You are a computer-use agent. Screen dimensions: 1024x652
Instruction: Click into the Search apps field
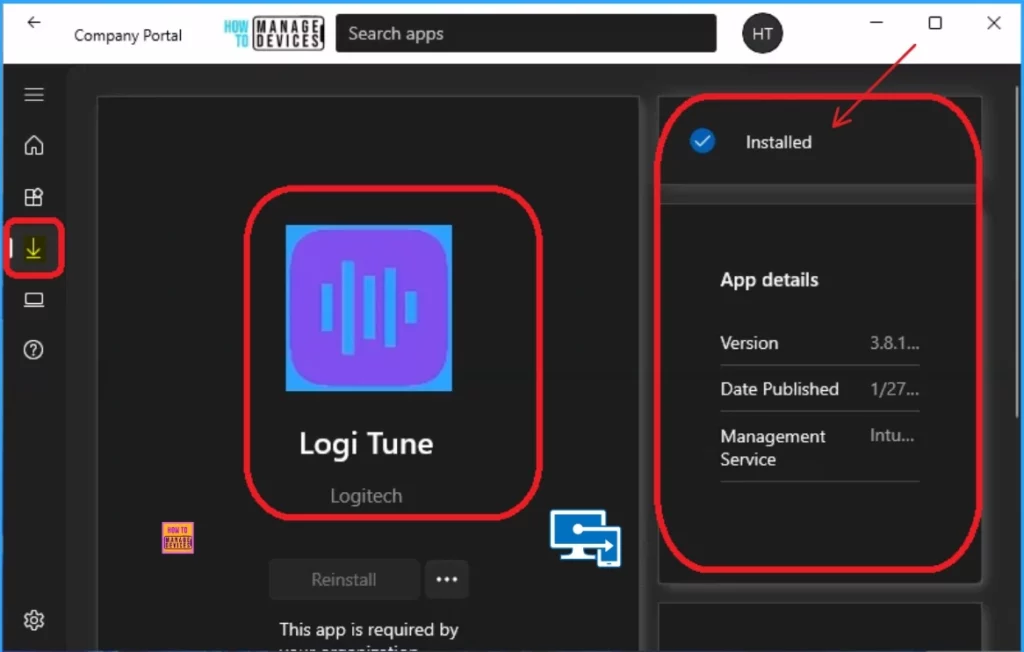point(526,33)
